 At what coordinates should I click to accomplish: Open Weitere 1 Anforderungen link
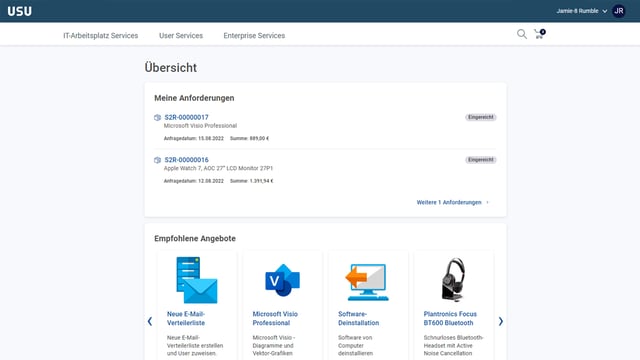(453, 202)
